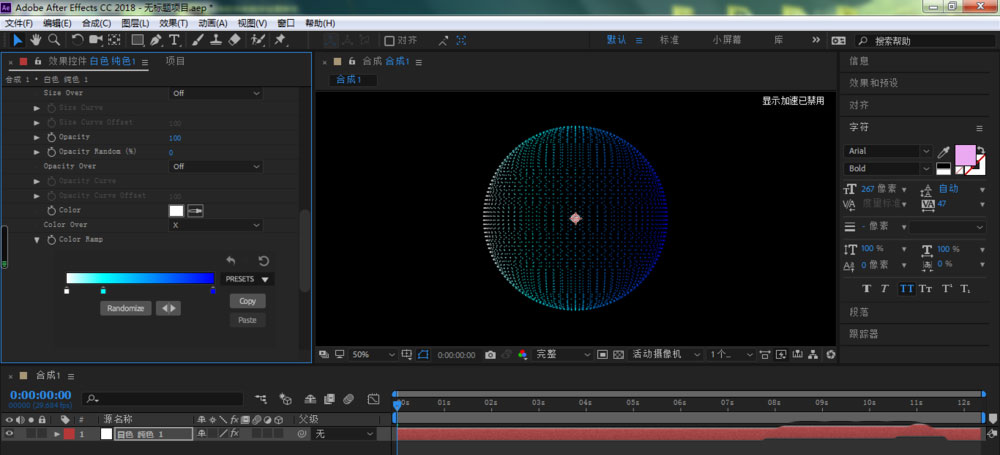Select the Horizontal Type tool
The height and width of the screenshot is (455, 1000).
tap(174, 40)
